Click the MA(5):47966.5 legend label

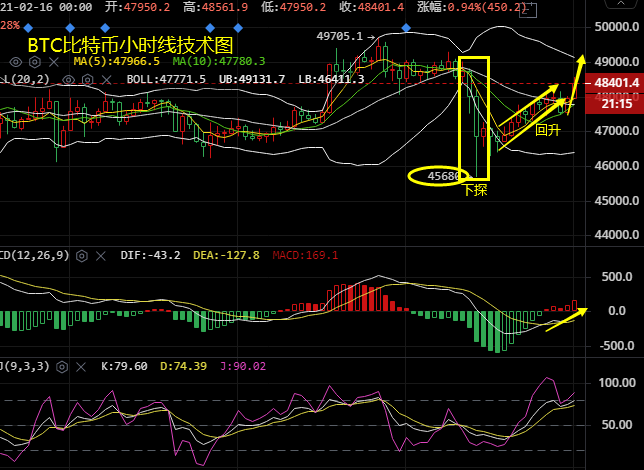point(117,62)
